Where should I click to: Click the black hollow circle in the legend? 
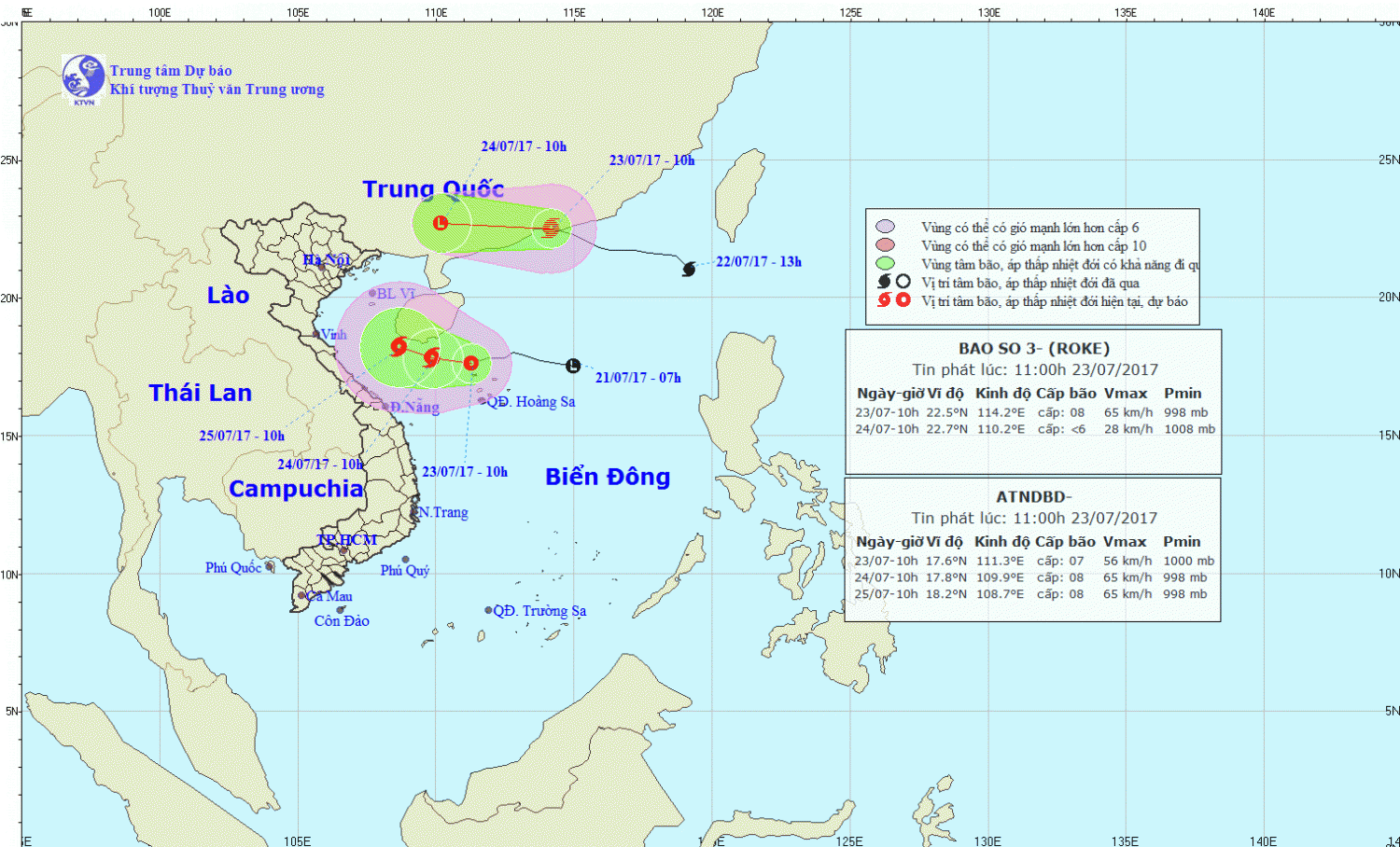coord(903,282)
